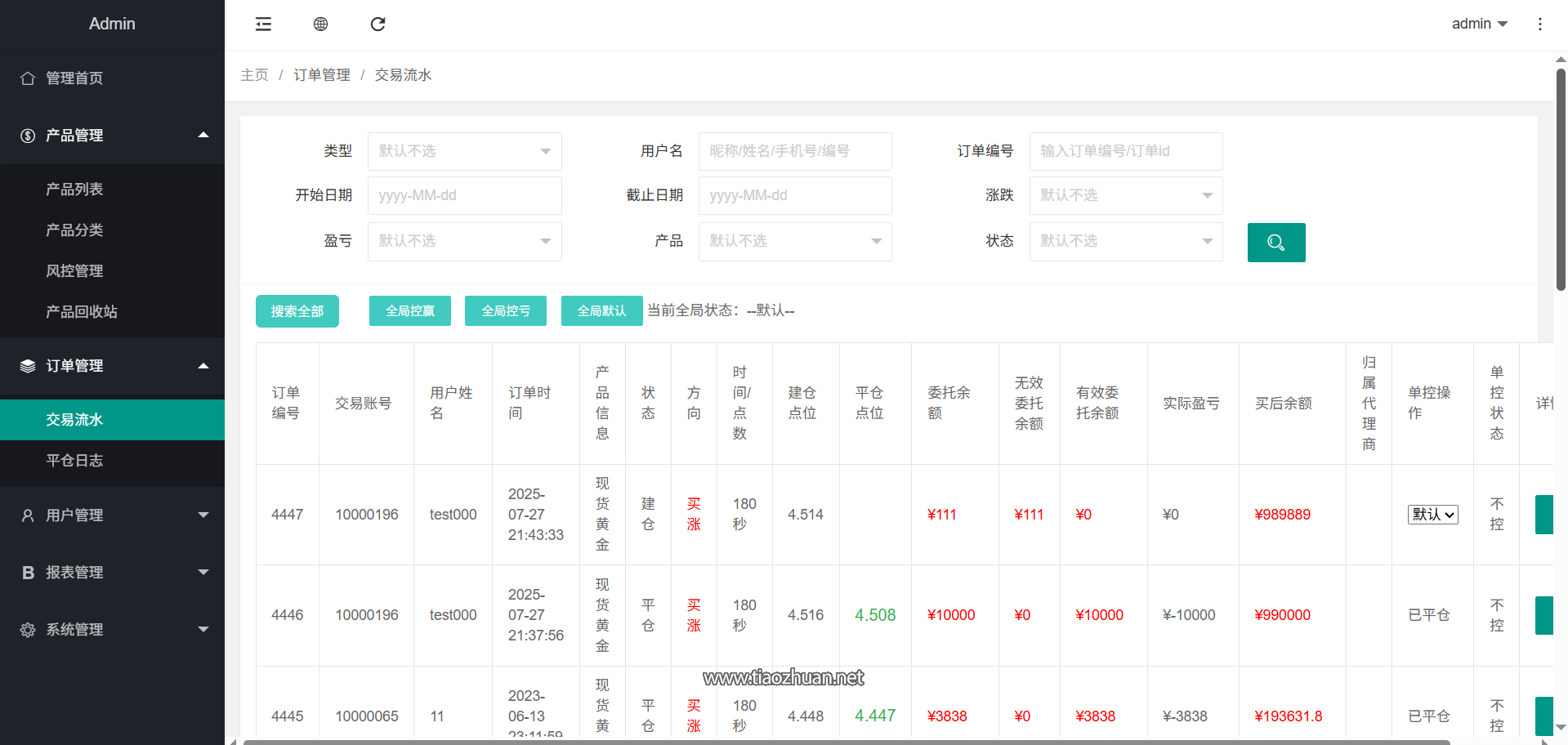Click the 搜索全部 button
The height and width of the screenshot is (745, 1568).
(297, 311)
